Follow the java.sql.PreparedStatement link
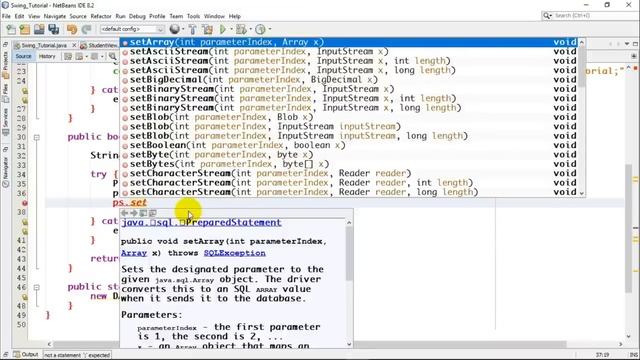Viewport: 640px width, 360px height. (x=201, y=222)
